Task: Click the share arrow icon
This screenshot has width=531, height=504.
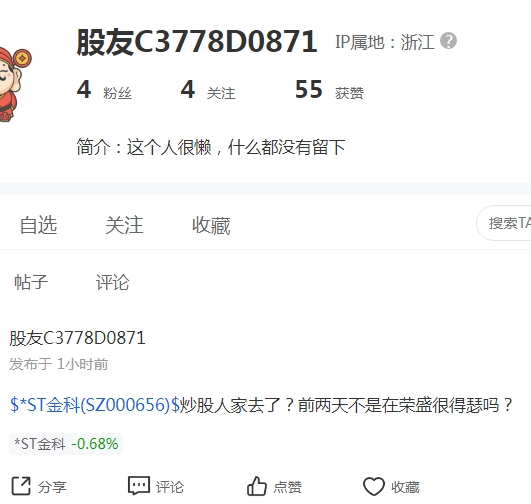Action: pyautogui.click(x=21, y=486)
